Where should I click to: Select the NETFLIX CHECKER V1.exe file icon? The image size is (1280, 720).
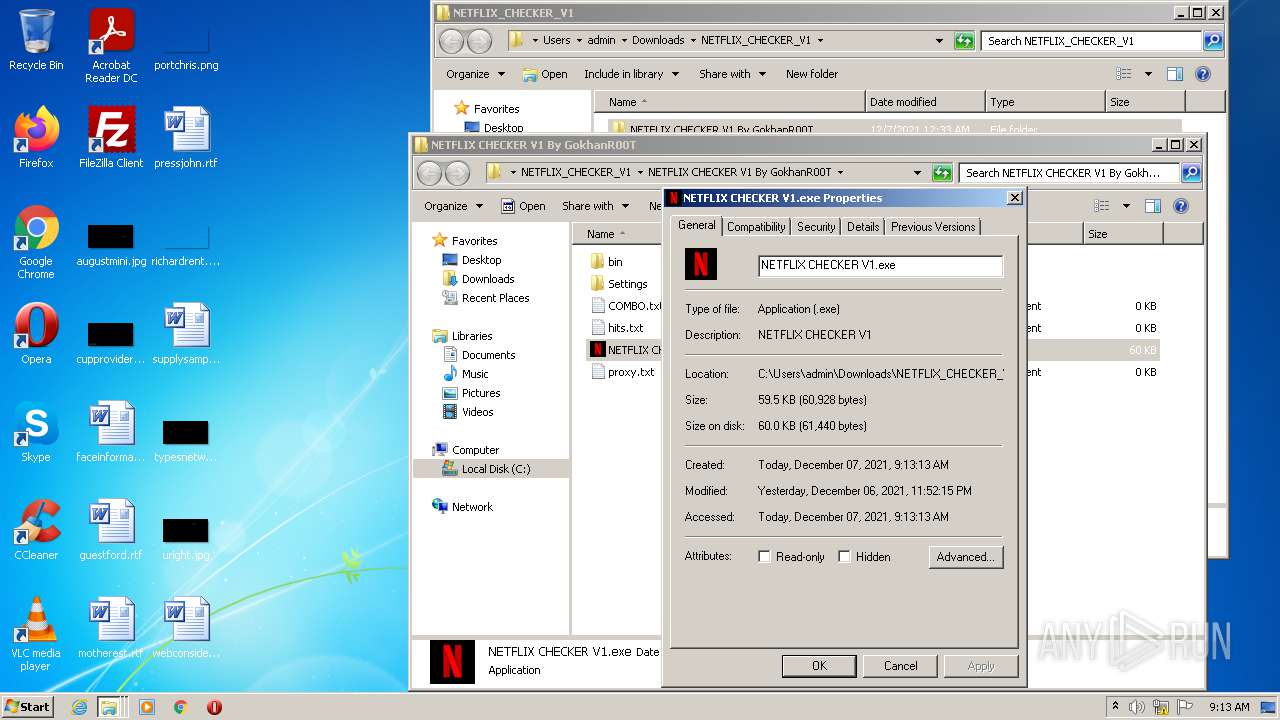pyautogui.click(x=598, y=350)
